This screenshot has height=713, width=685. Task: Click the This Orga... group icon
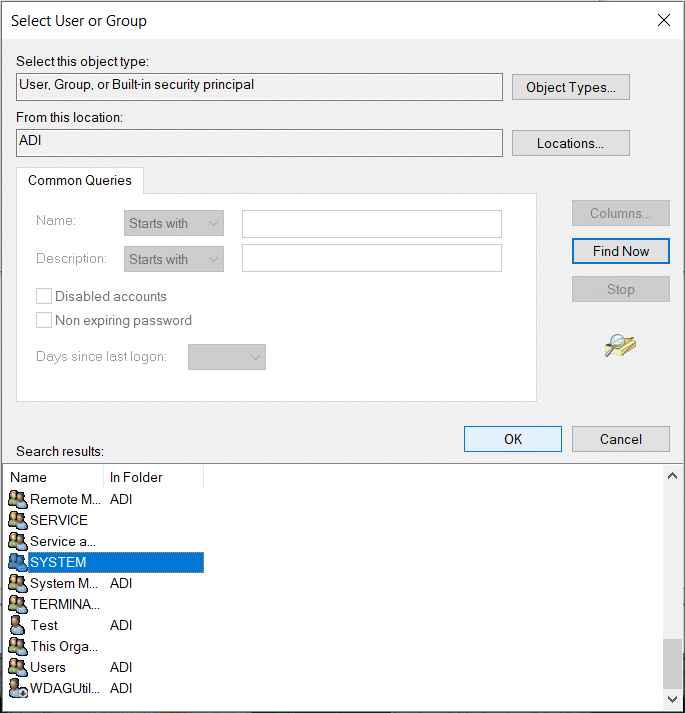[x=17, y=646]
